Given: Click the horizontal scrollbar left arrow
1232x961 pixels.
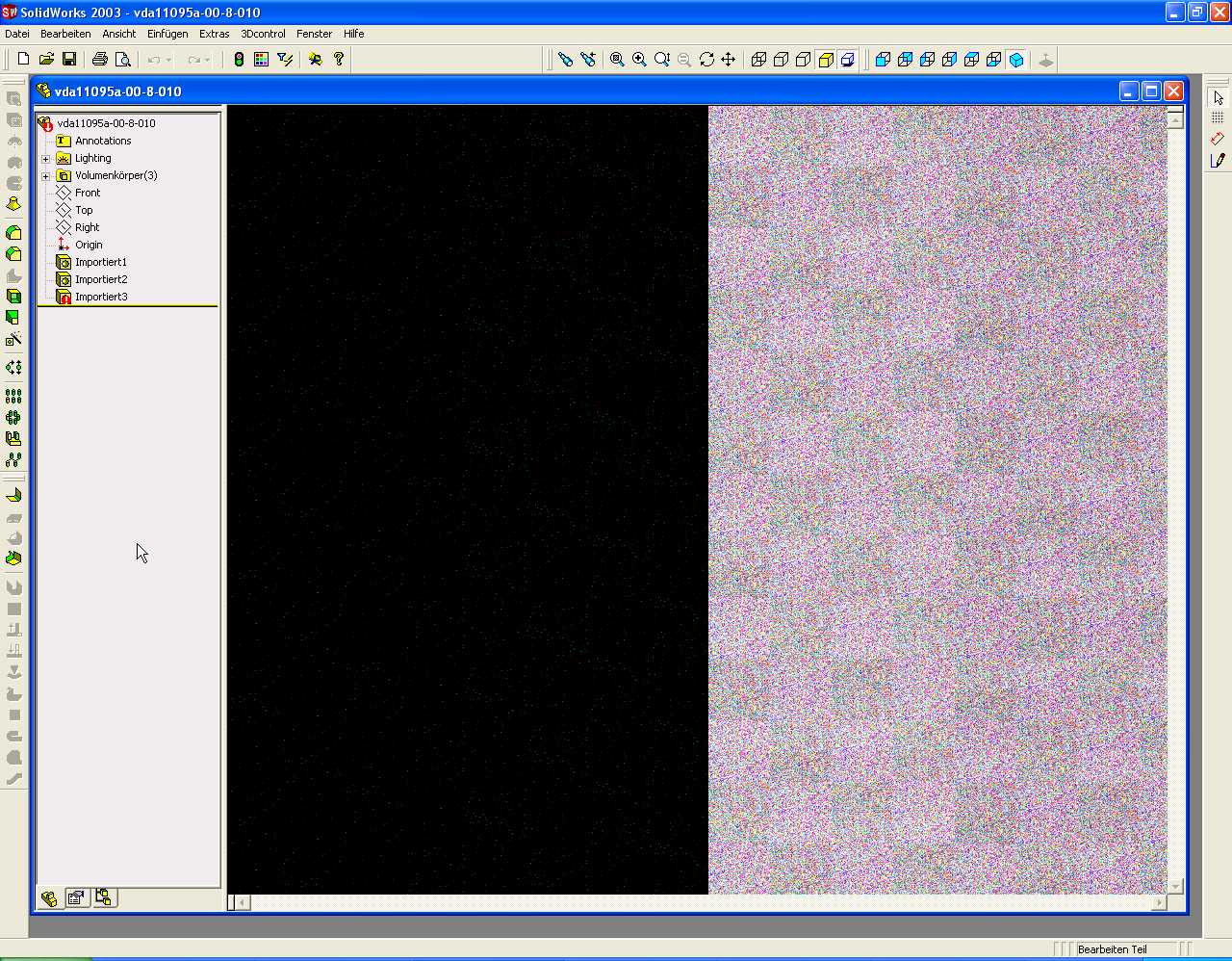Looking at the screenshot, I should [243, 902].
